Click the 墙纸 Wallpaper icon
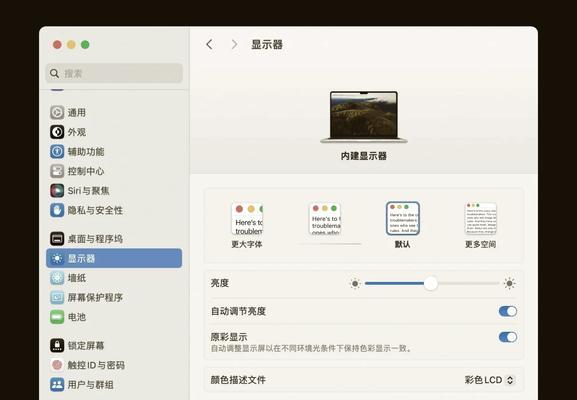The width and height of the screenshot is (577, 400). (57, 278)
